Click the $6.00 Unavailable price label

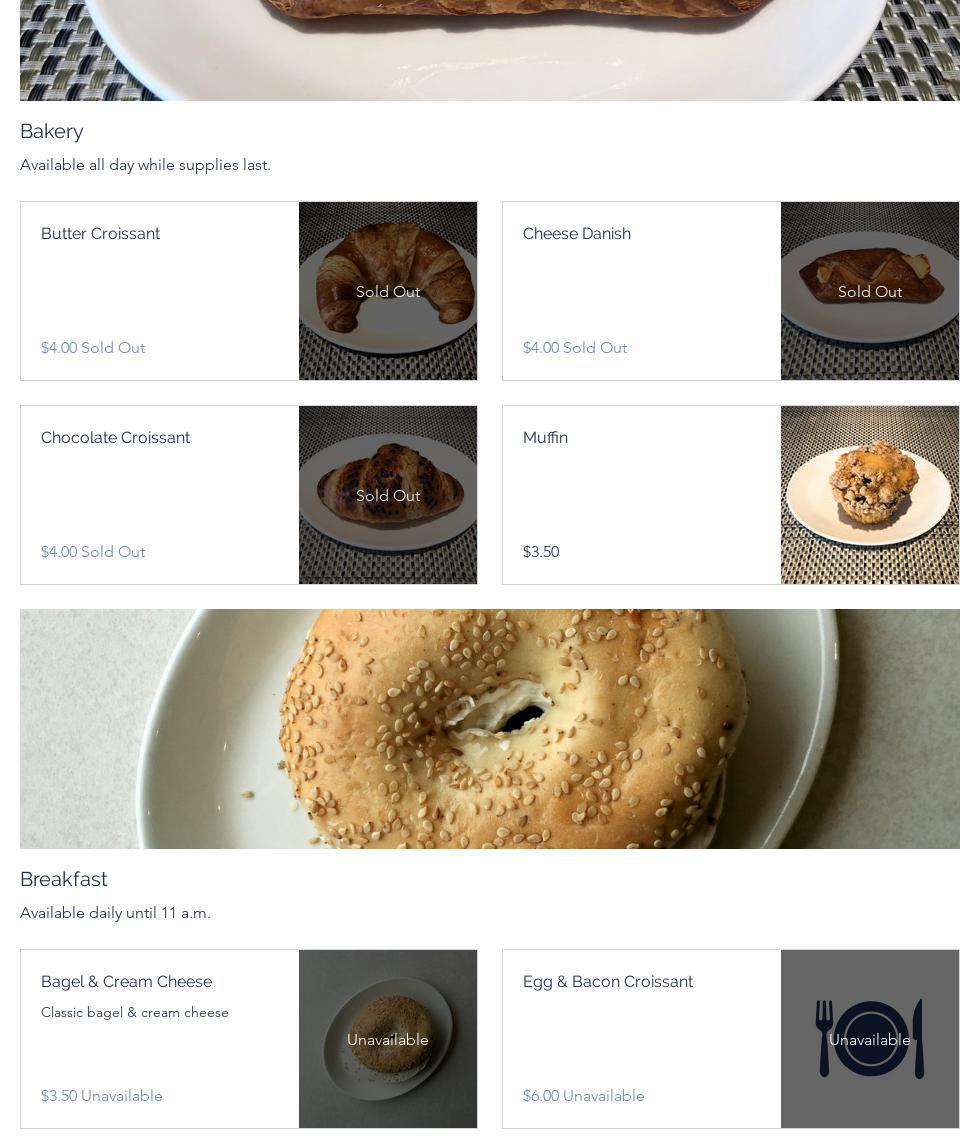point(583,1096)
